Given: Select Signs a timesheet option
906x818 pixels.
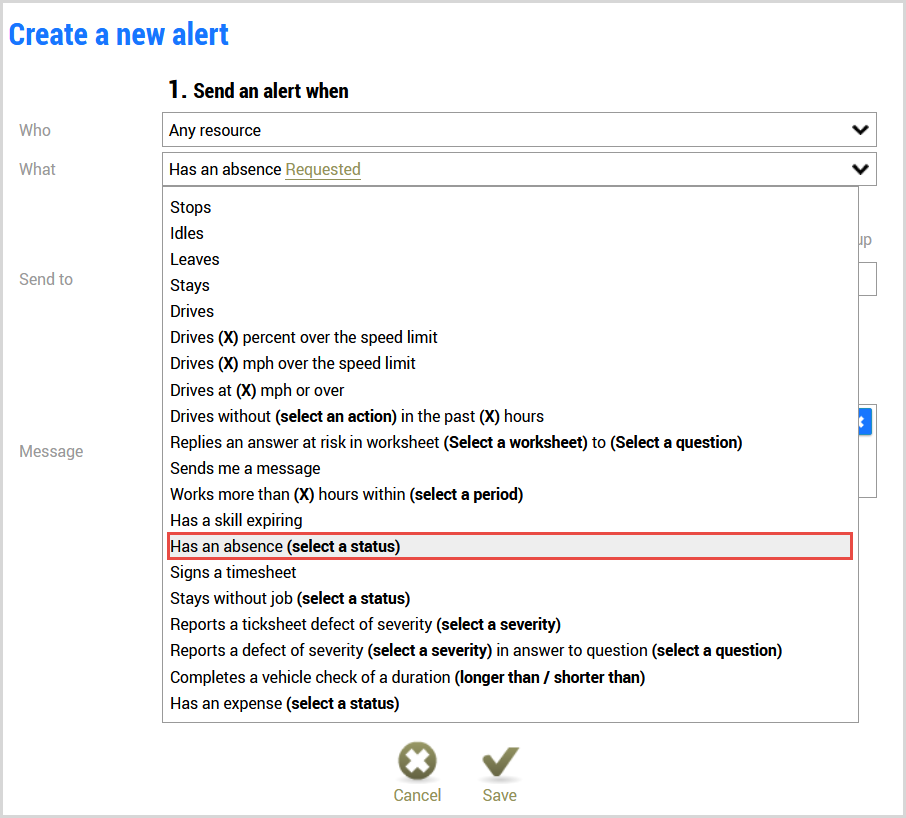Looking at the screenshot, I should click(510, 572).
